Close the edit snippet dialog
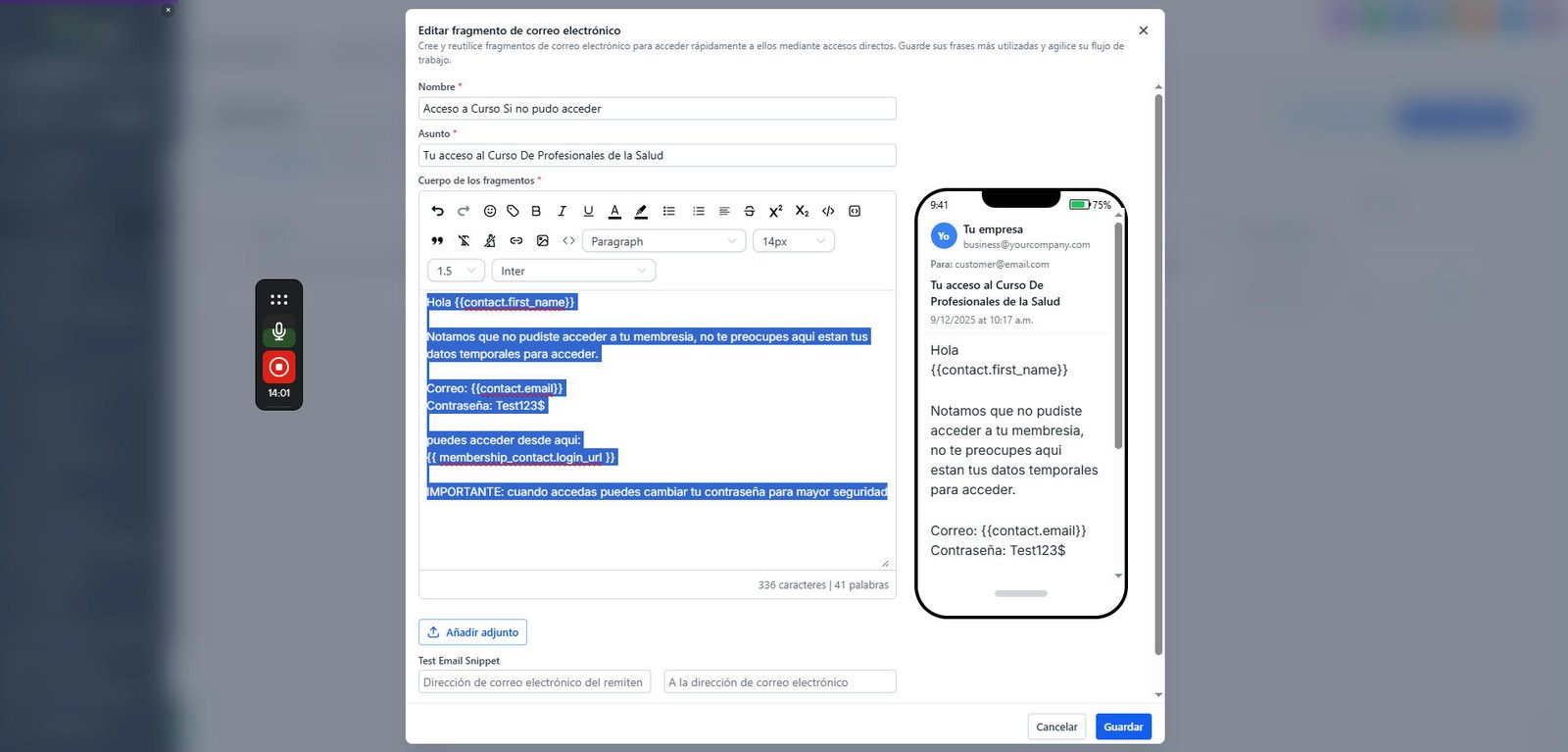The width and height of the screenshot is (1568, 752). click(1143, 30)
